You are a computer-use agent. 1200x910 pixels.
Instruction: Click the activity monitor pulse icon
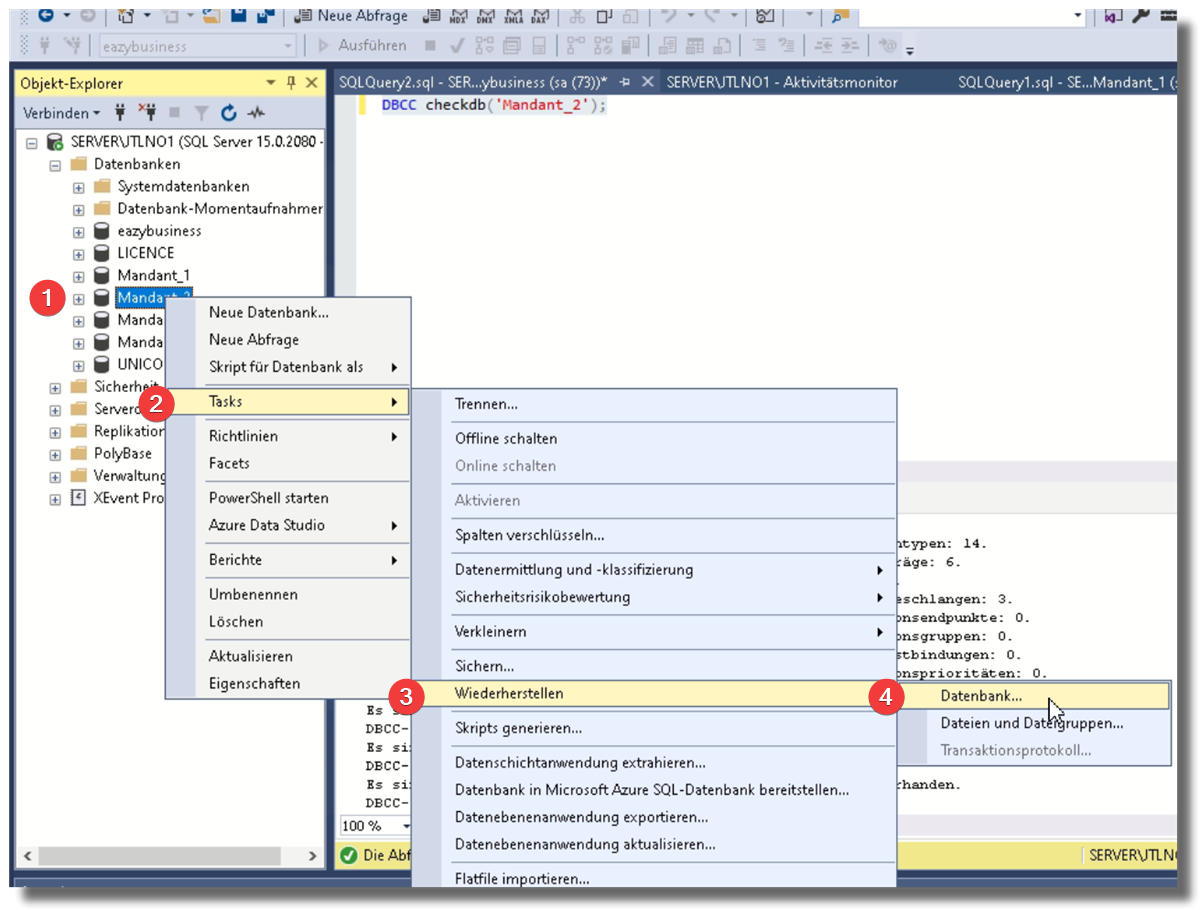click(x=257, y=113)
